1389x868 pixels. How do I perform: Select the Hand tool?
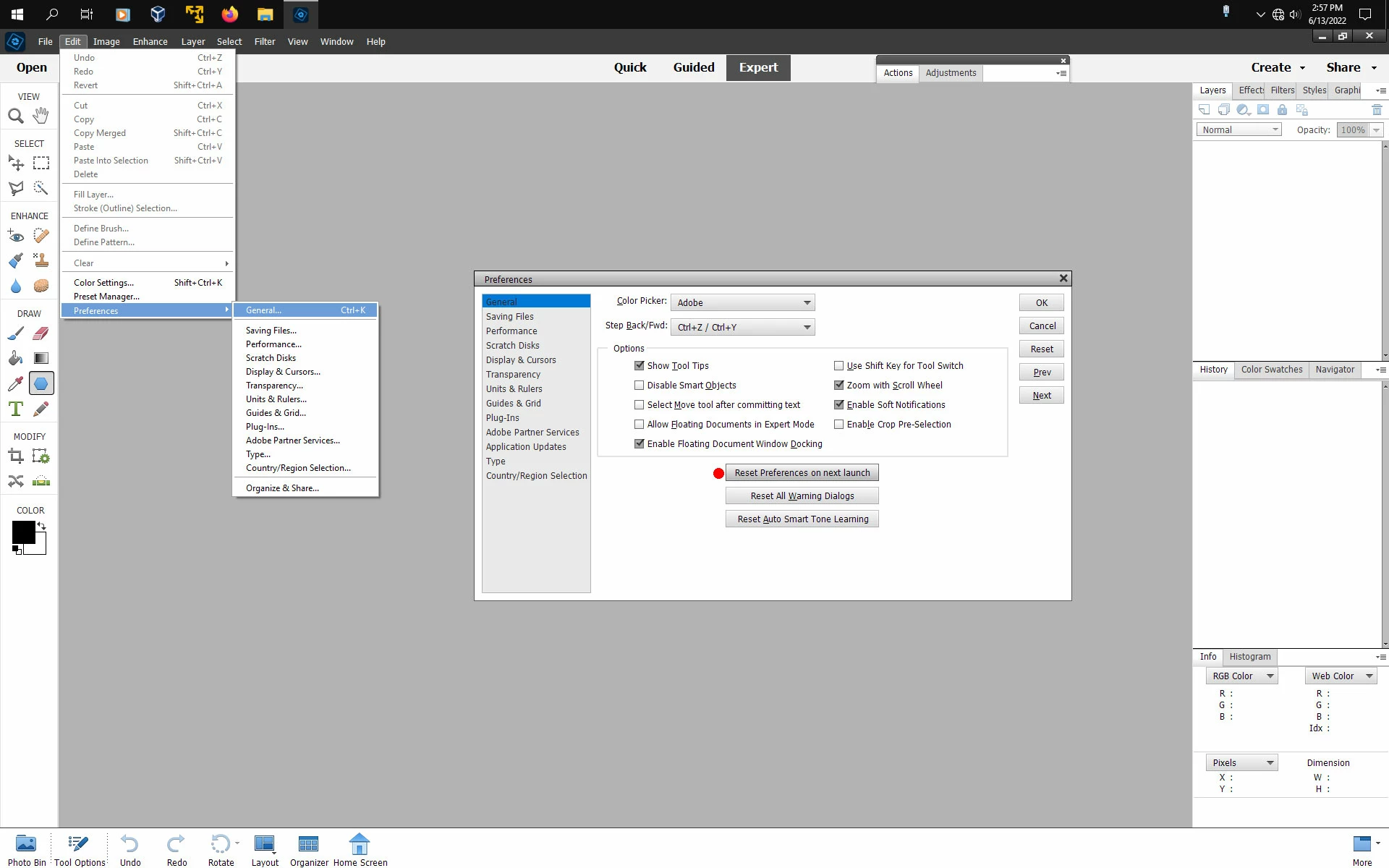click(x=41, y=115)
